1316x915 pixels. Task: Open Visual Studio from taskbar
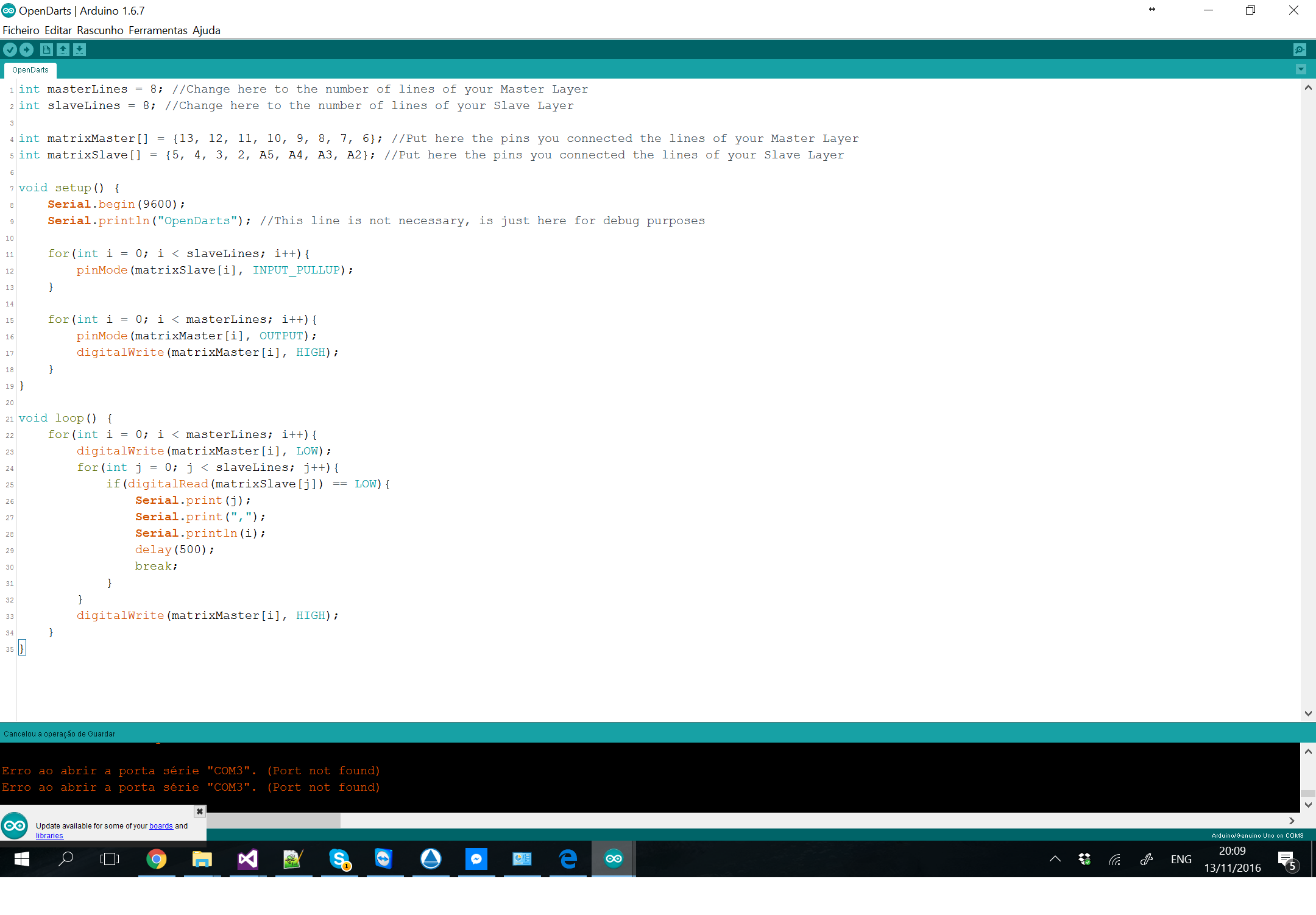point(248,859)
